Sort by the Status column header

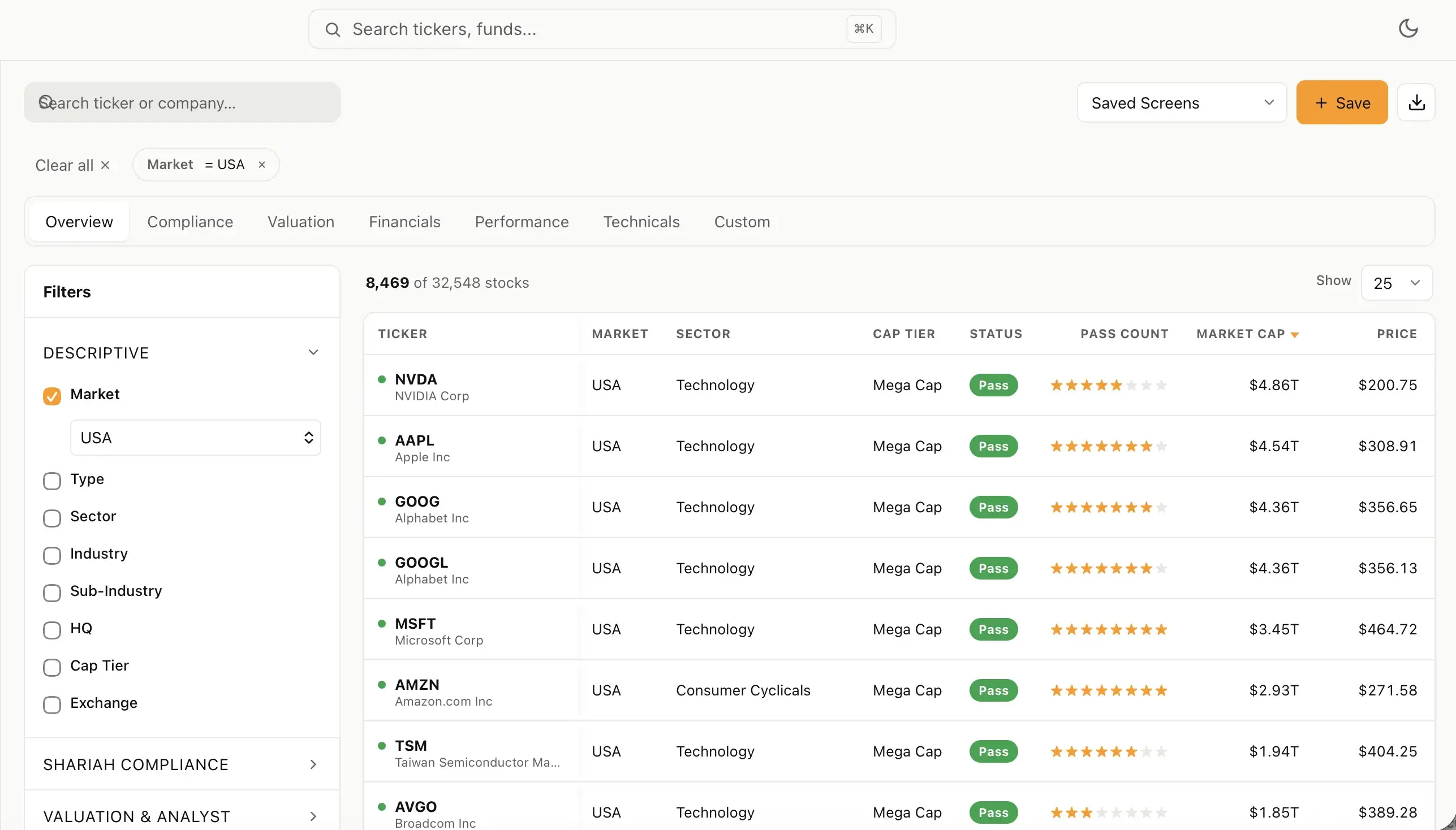tap(996, 334)
